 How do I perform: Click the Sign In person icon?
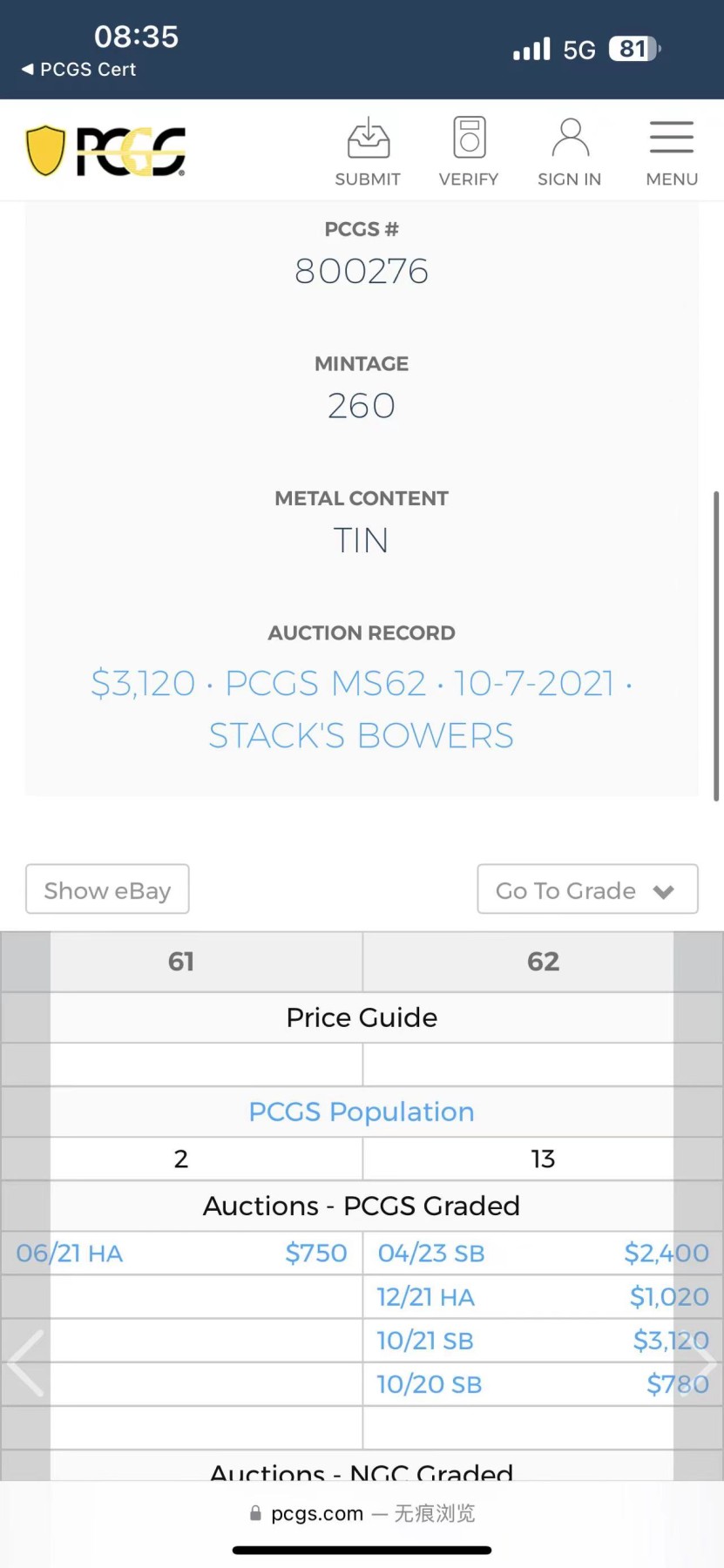click(570, 139)
